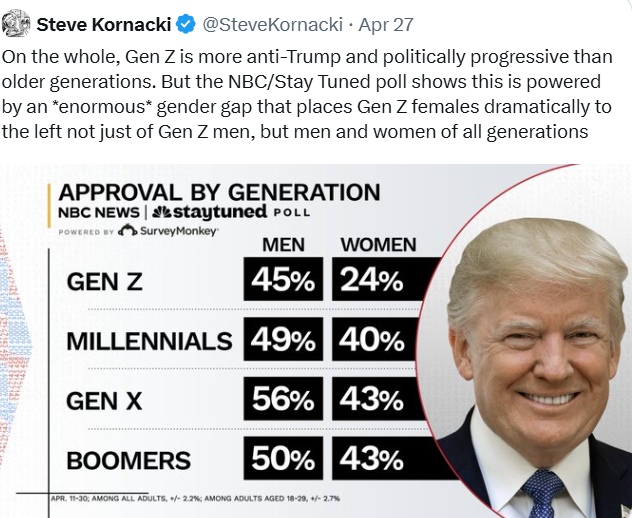Click the Gen X men 56% box
This screenshot has height=518, width=632.
point(283,401)
